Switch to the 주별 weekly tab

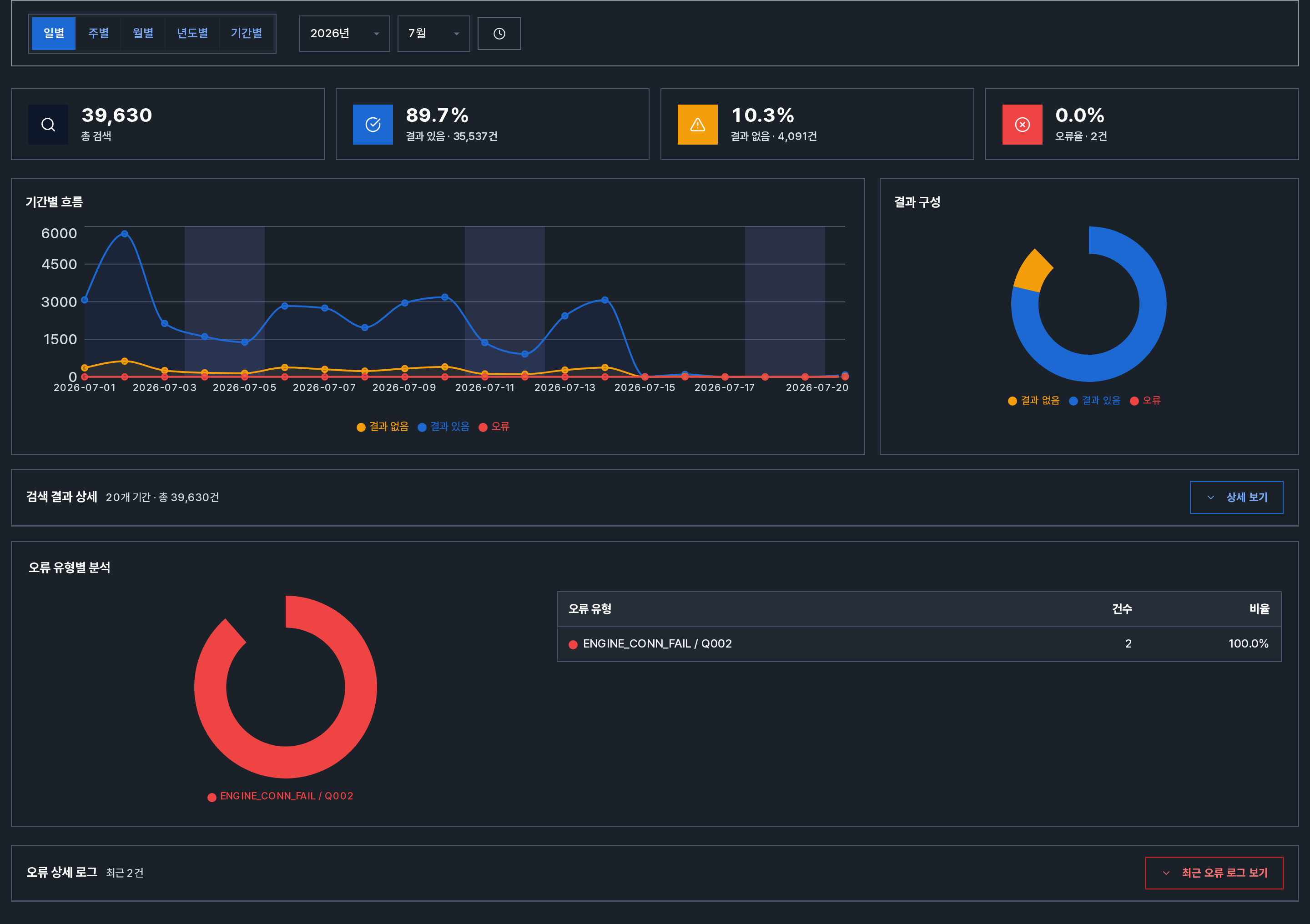(98, 34)
